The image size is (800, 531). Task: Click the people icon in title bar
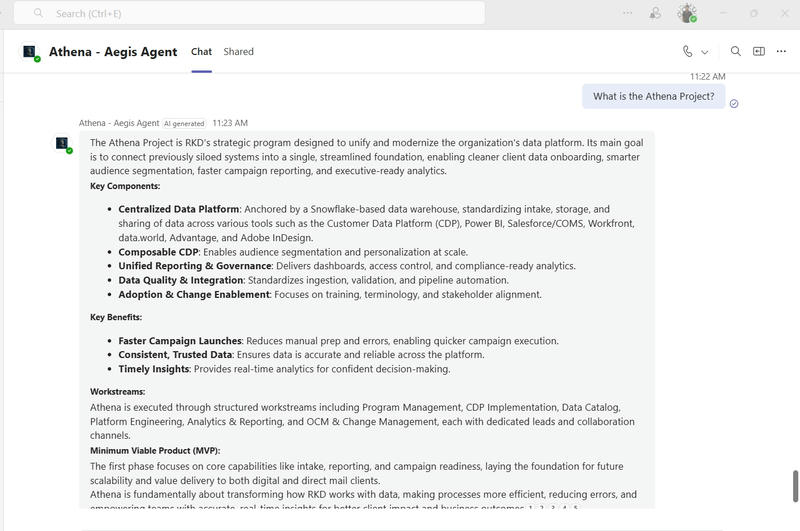(x=655, y=13)
